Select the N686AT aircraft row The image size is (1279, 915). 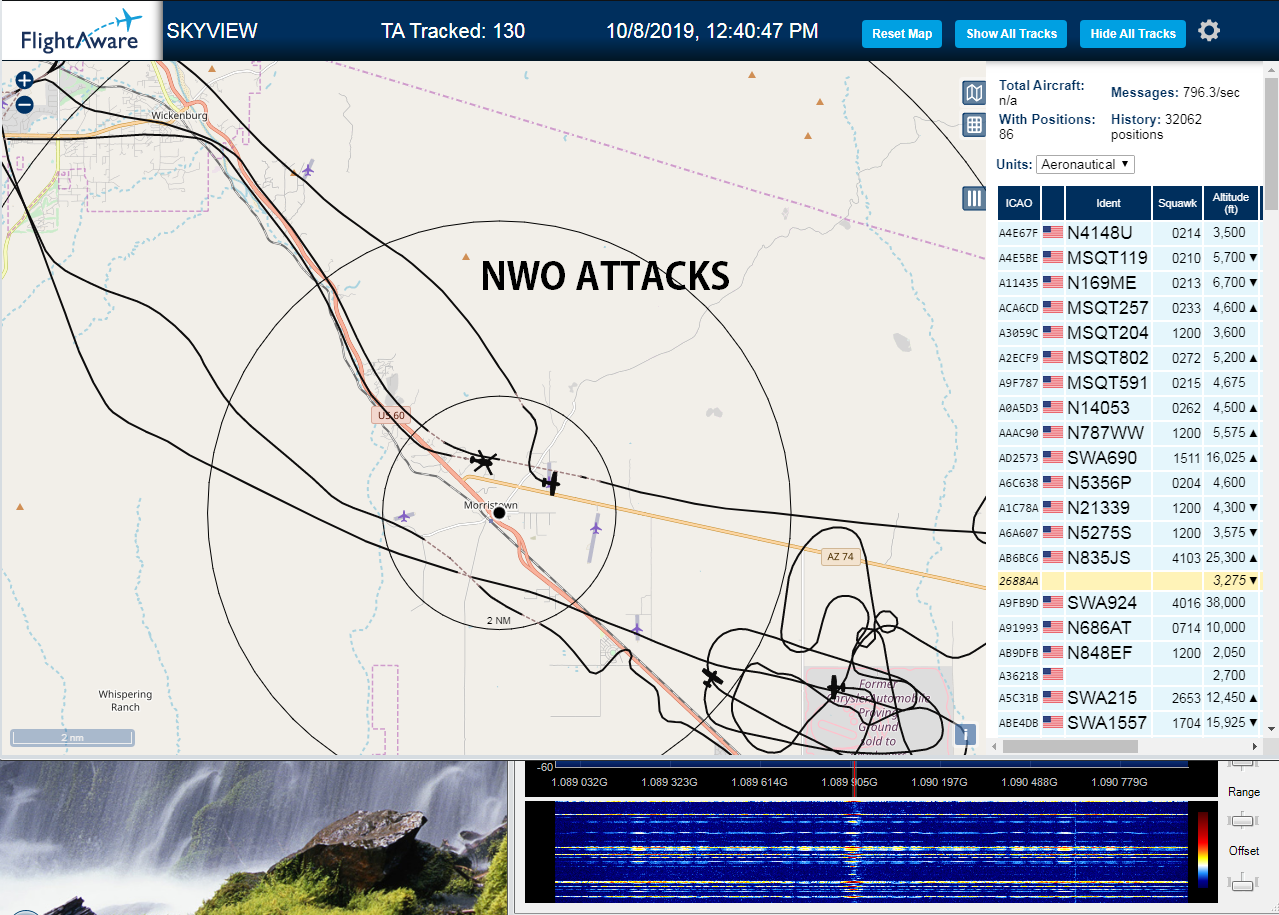(1130, 627)
